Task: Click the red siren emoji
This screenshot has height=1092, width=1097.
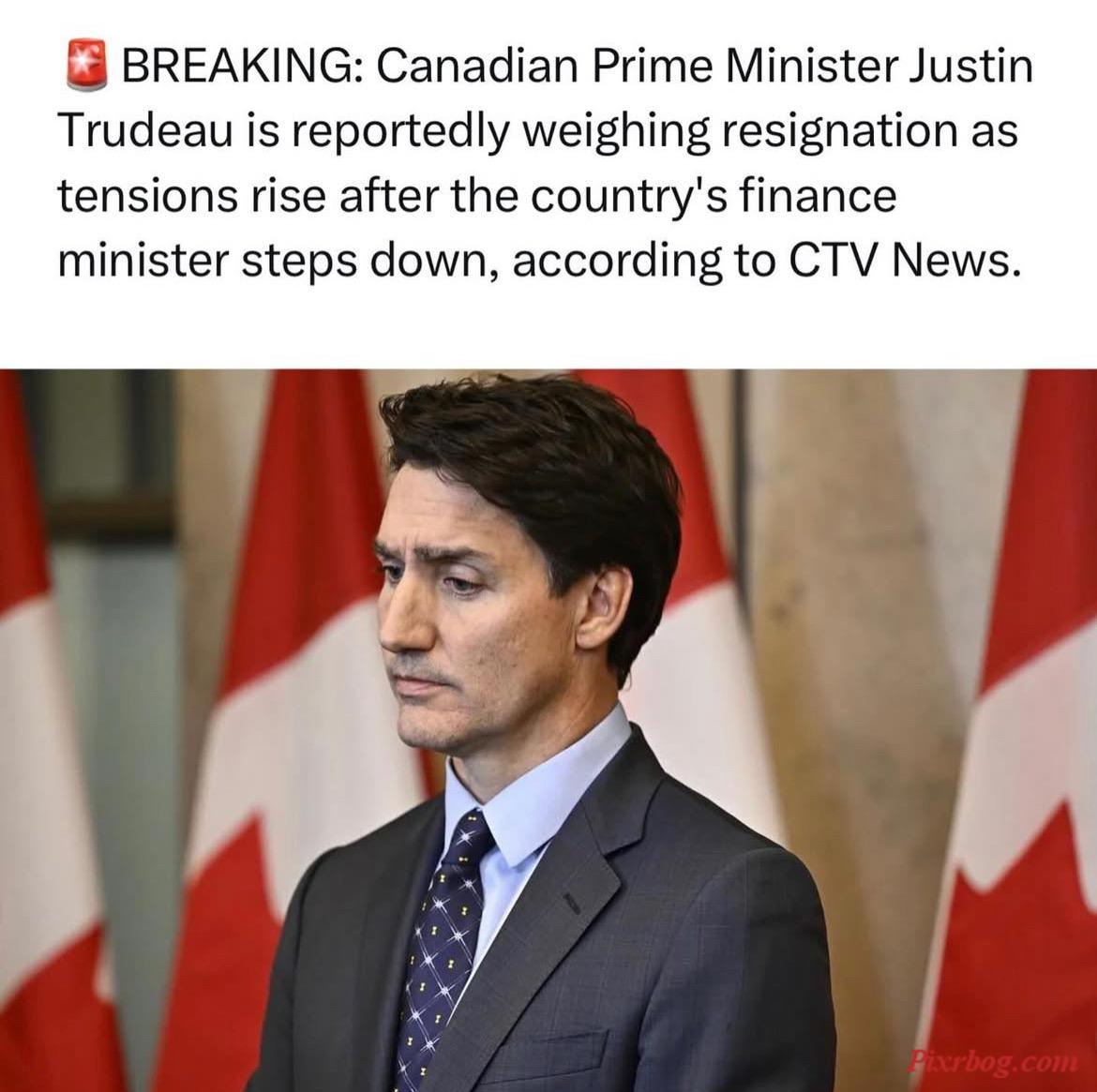Action: pyautogui.click(x=87, y=67)
